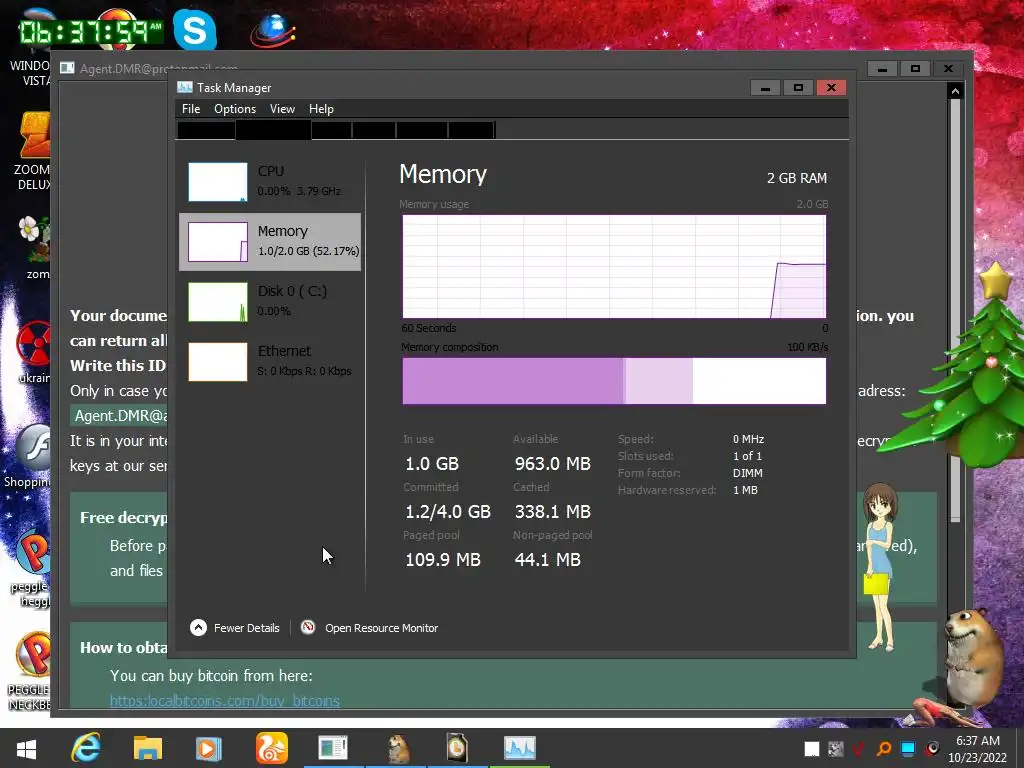Click the Skype desktop icon
Screen dimensions: 1024x768
click(x=195, y=30)
